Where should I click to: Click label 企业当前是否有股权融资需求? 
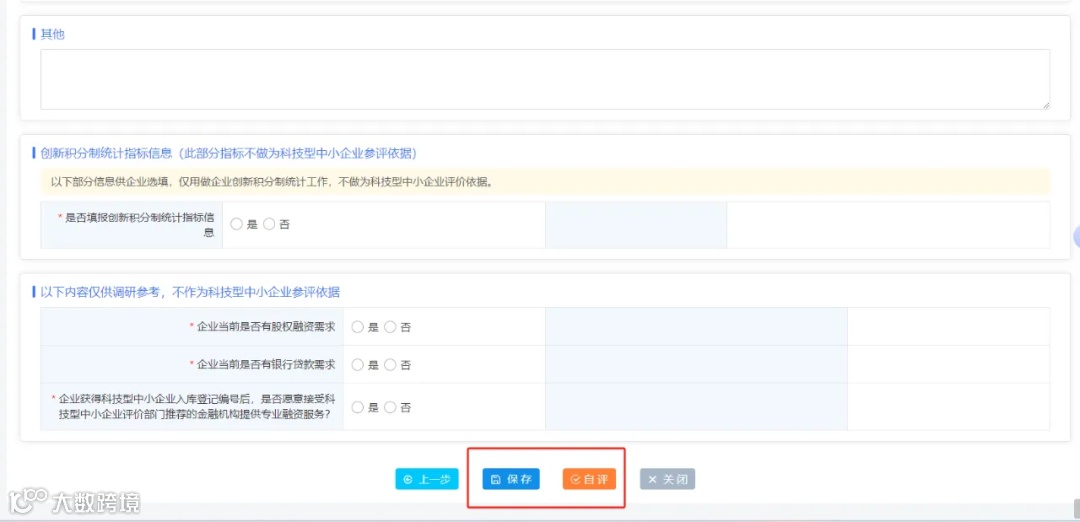coord(266,327)
